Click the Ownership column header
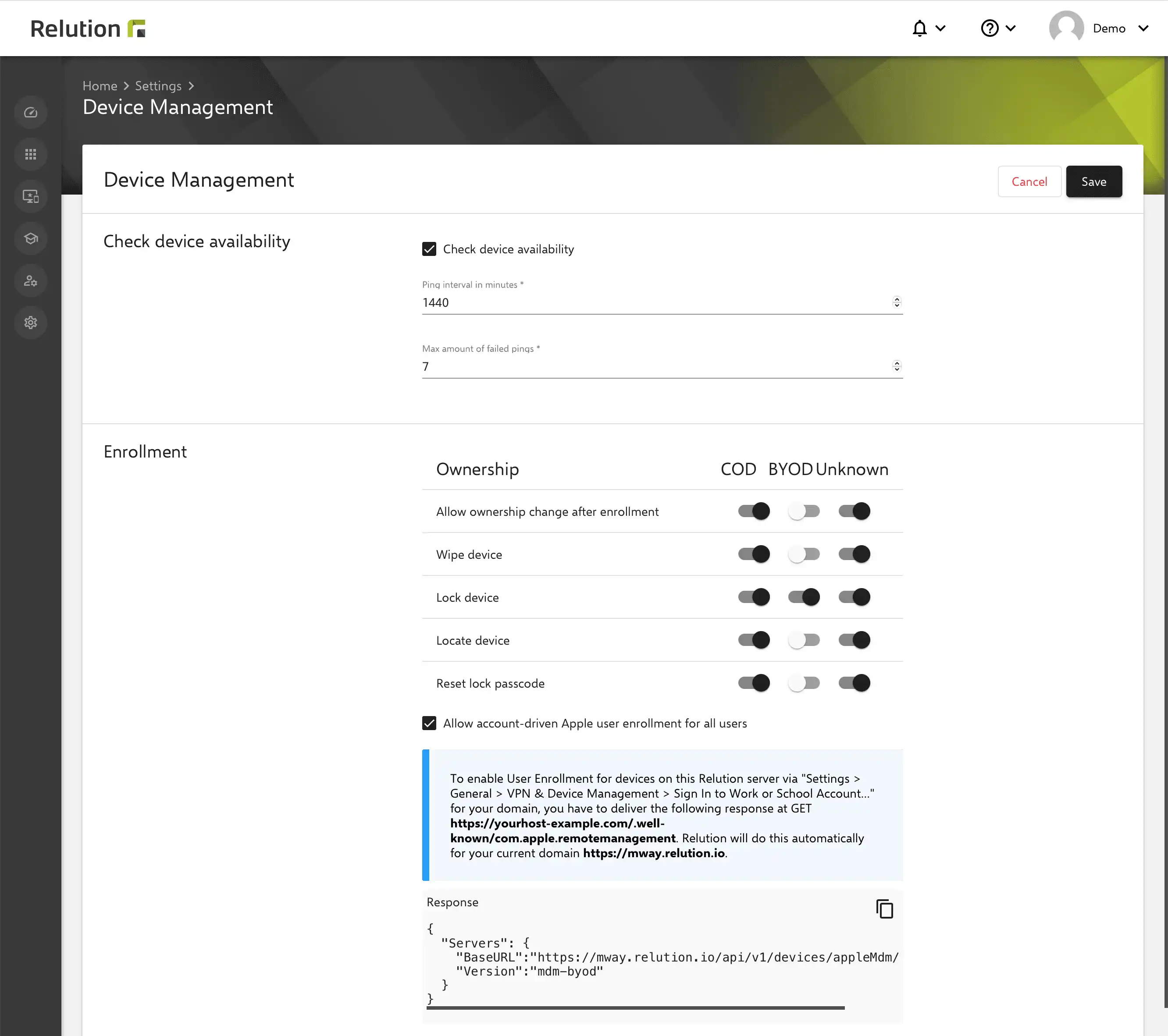 [x=478, y=469]
